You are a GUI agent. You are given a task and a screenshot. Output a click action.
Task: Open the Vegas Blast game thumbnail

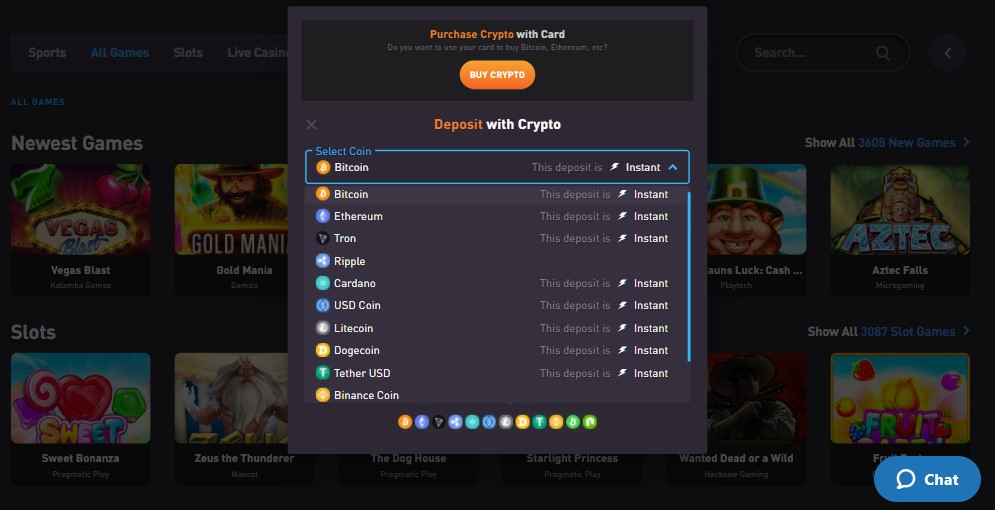81,209
